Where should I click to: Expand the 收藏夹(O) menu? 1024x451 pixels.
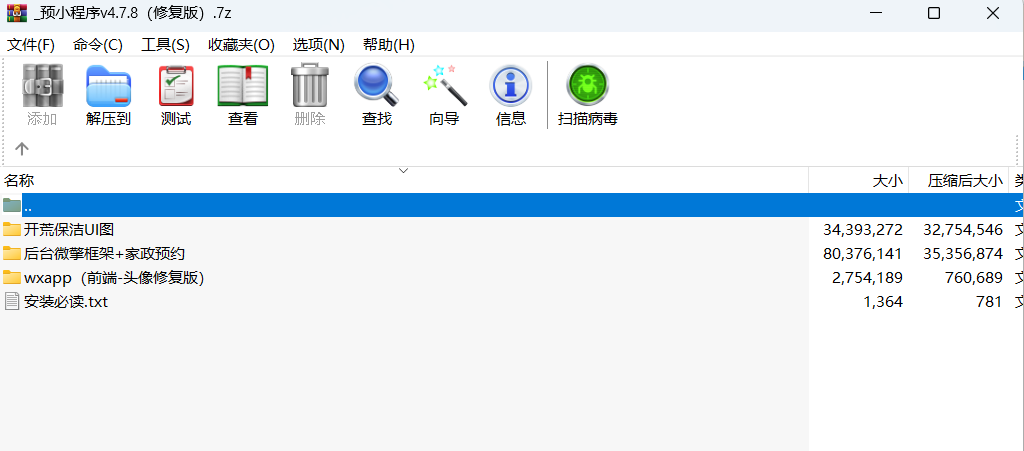(x=241, y=45)
